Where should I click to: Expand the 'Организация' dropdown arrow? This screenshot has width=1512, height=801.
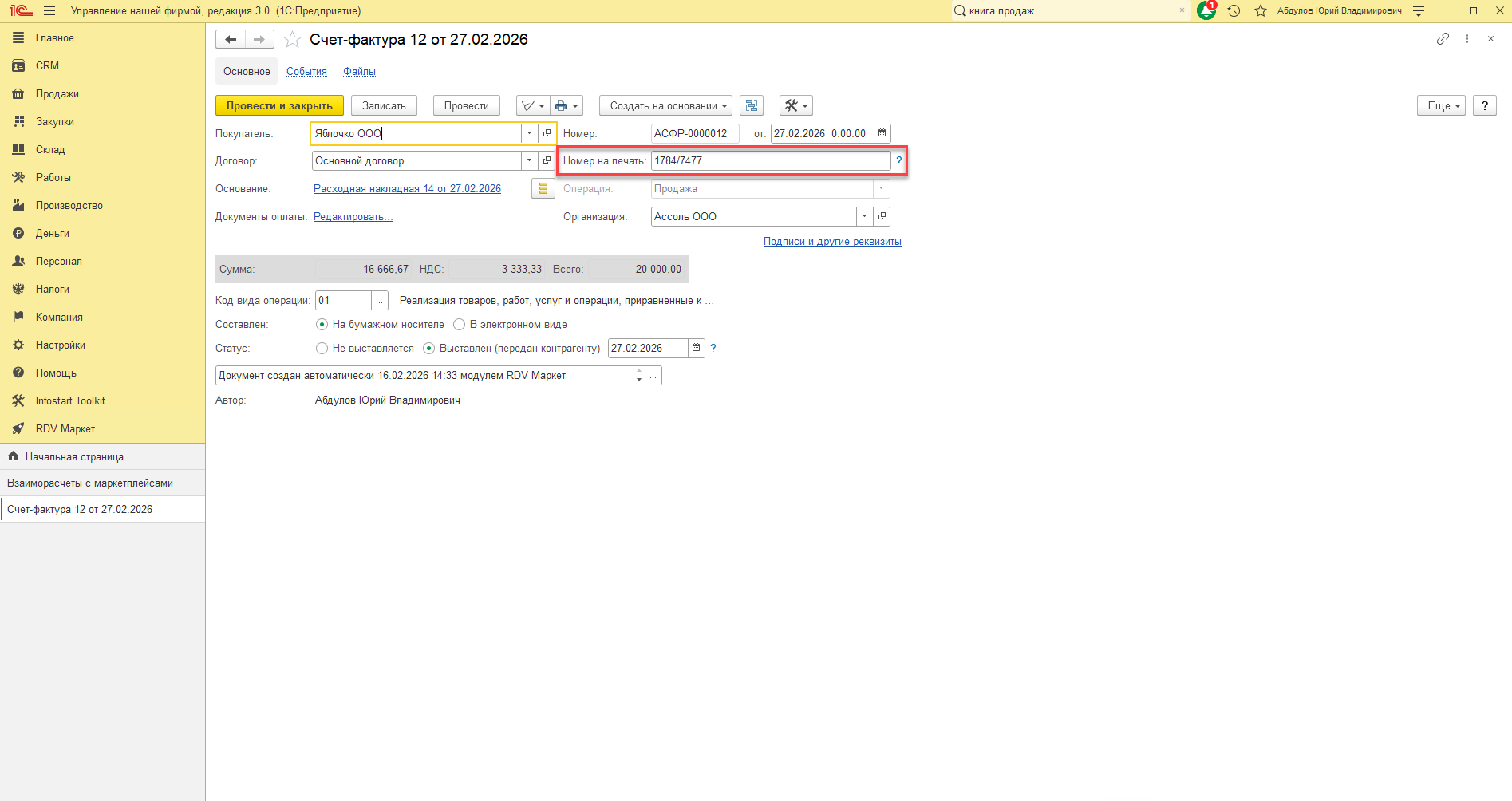click(864, 216)
